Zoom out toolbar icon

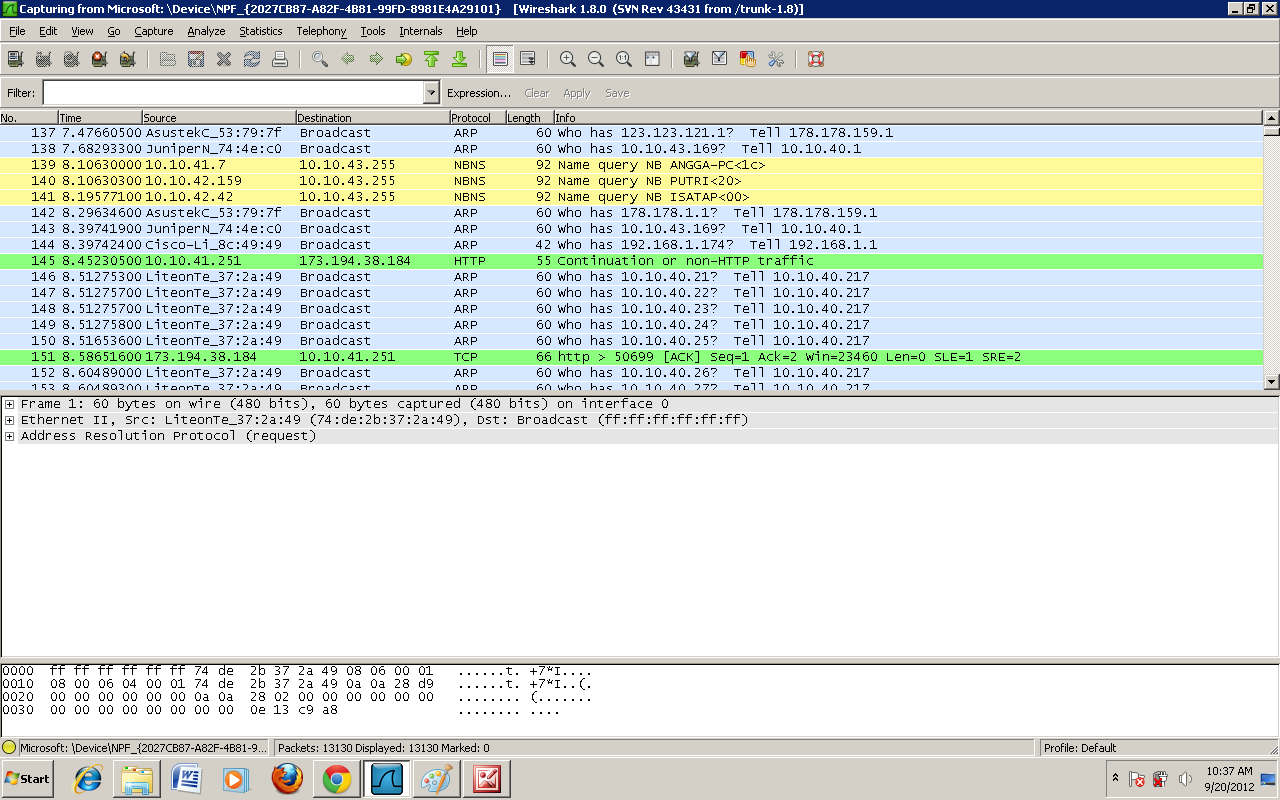pos(596,59)
